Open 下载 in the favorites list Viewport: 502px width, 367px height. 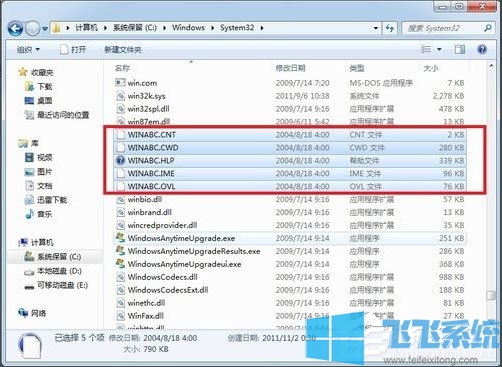[x=45, y=87]
